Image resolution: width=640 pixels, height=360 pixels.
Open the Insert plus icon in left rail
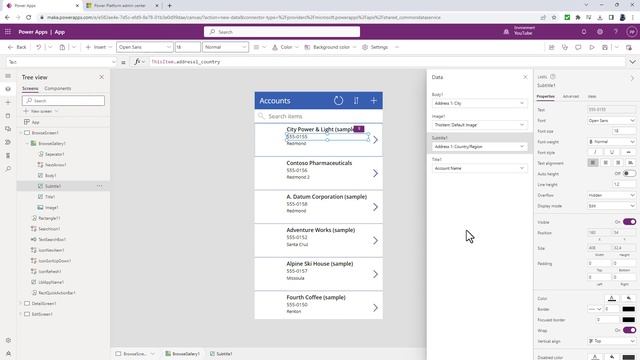(8, 102)
